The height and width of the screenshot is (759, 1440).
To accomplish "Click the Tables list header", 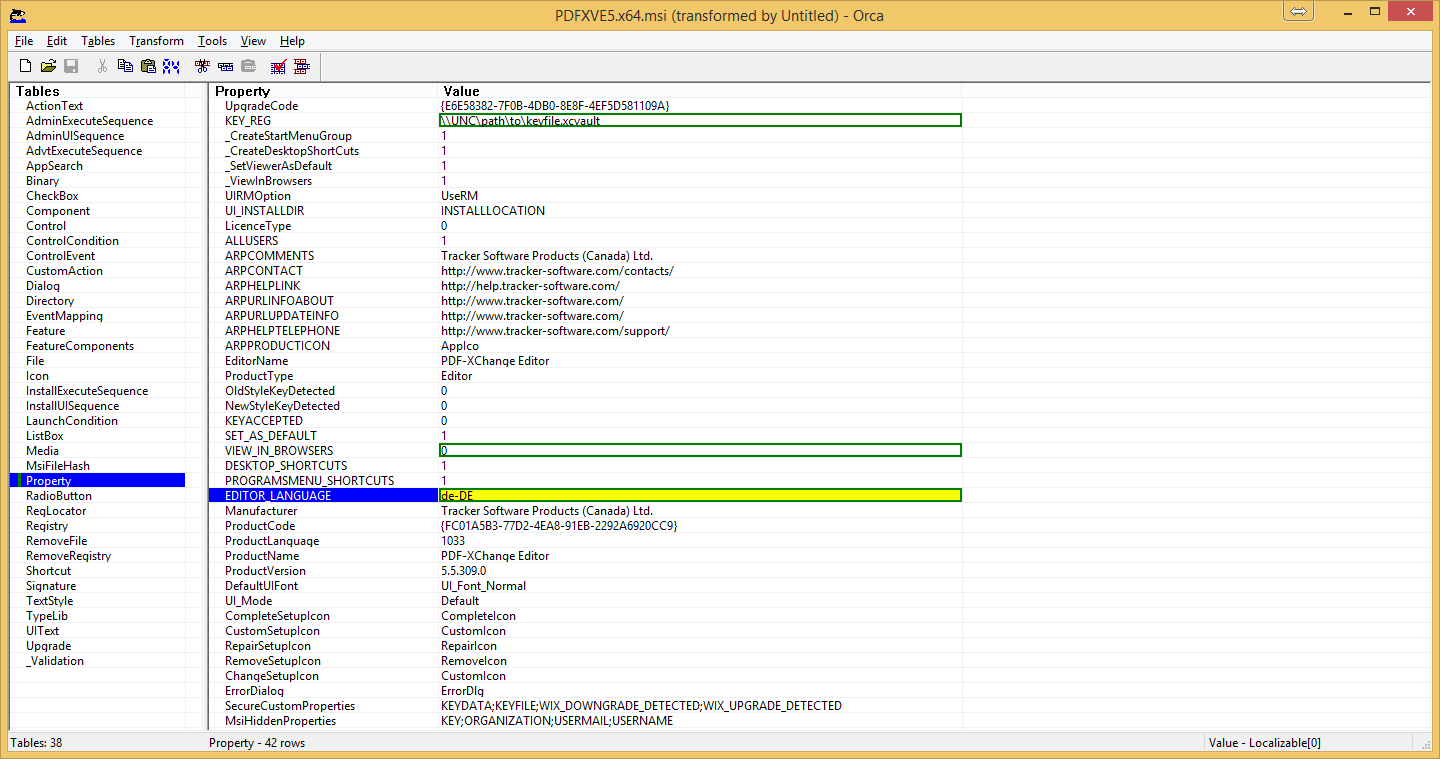I will pyautogui.click(x=97, y=91).
